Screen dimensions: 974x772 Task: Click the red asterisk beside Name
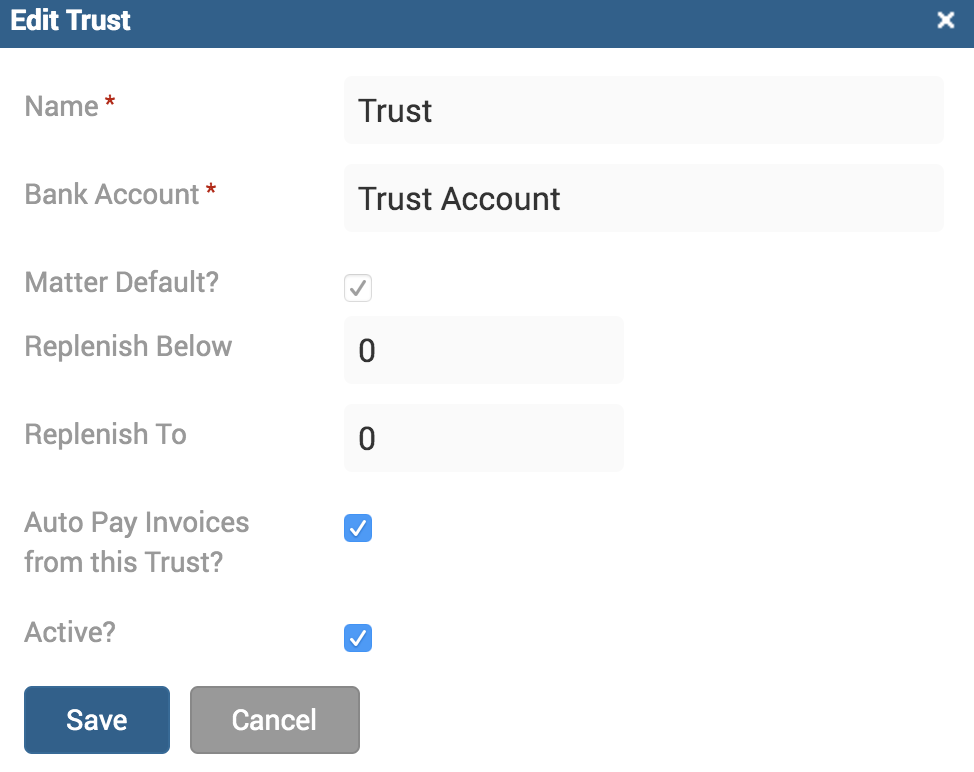click(110, 101)
